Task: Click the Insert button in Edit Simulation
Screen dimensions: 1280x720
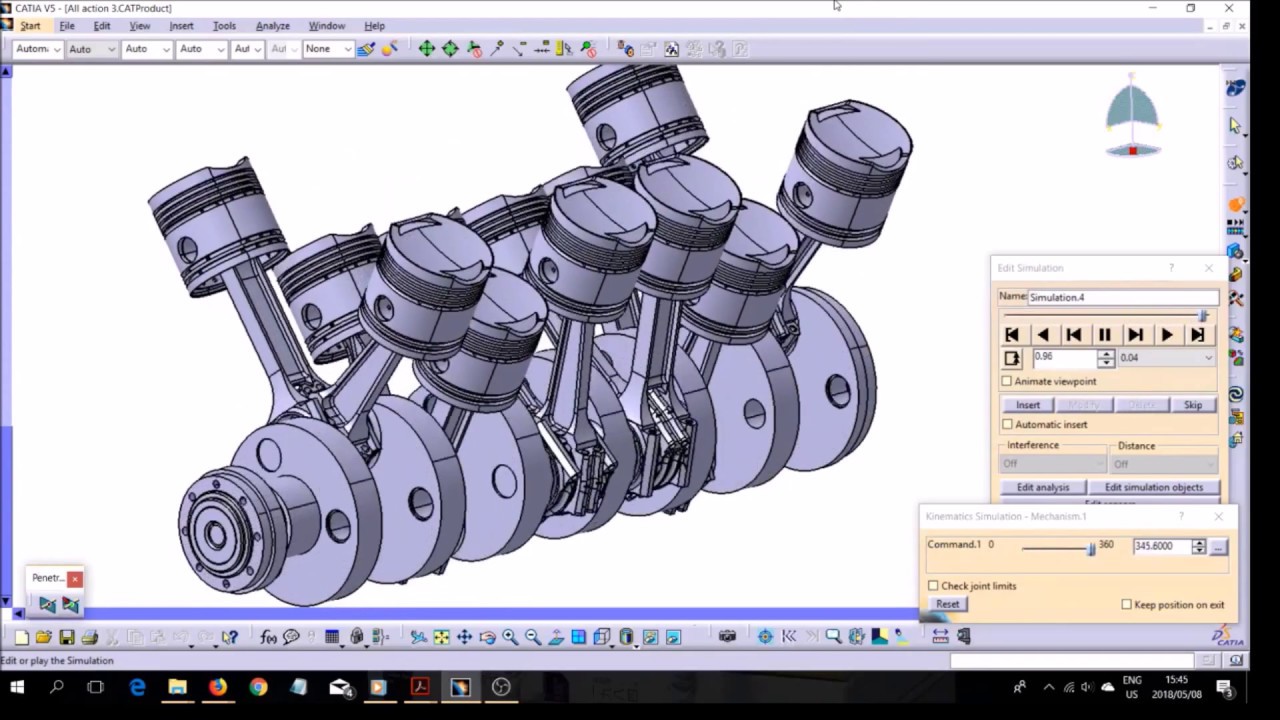Action: point(1028,405)
